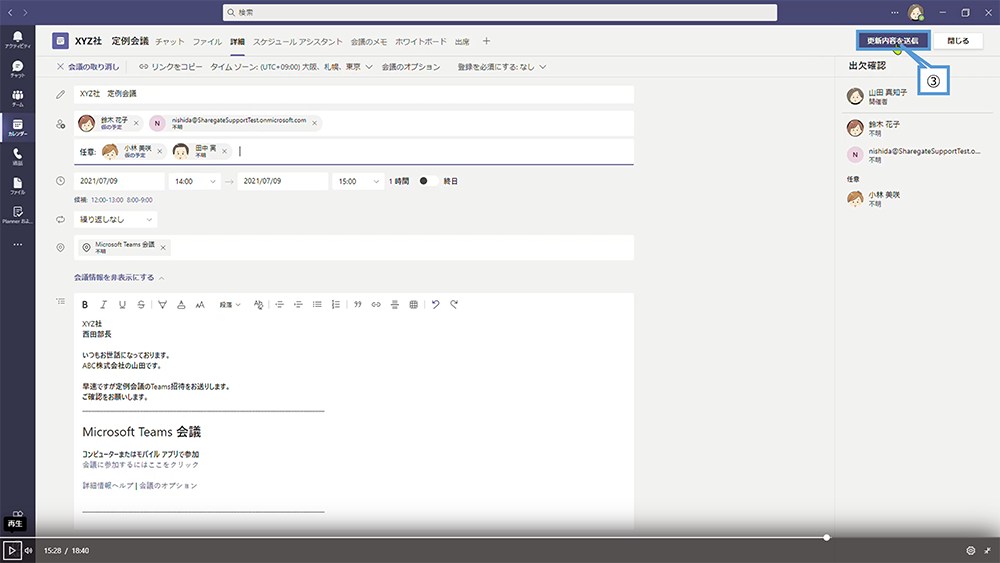Viewport: 1000px width, 563px height.
Task: Apply bold formatting in the editor toolbar
Action: tap(84, 304)
